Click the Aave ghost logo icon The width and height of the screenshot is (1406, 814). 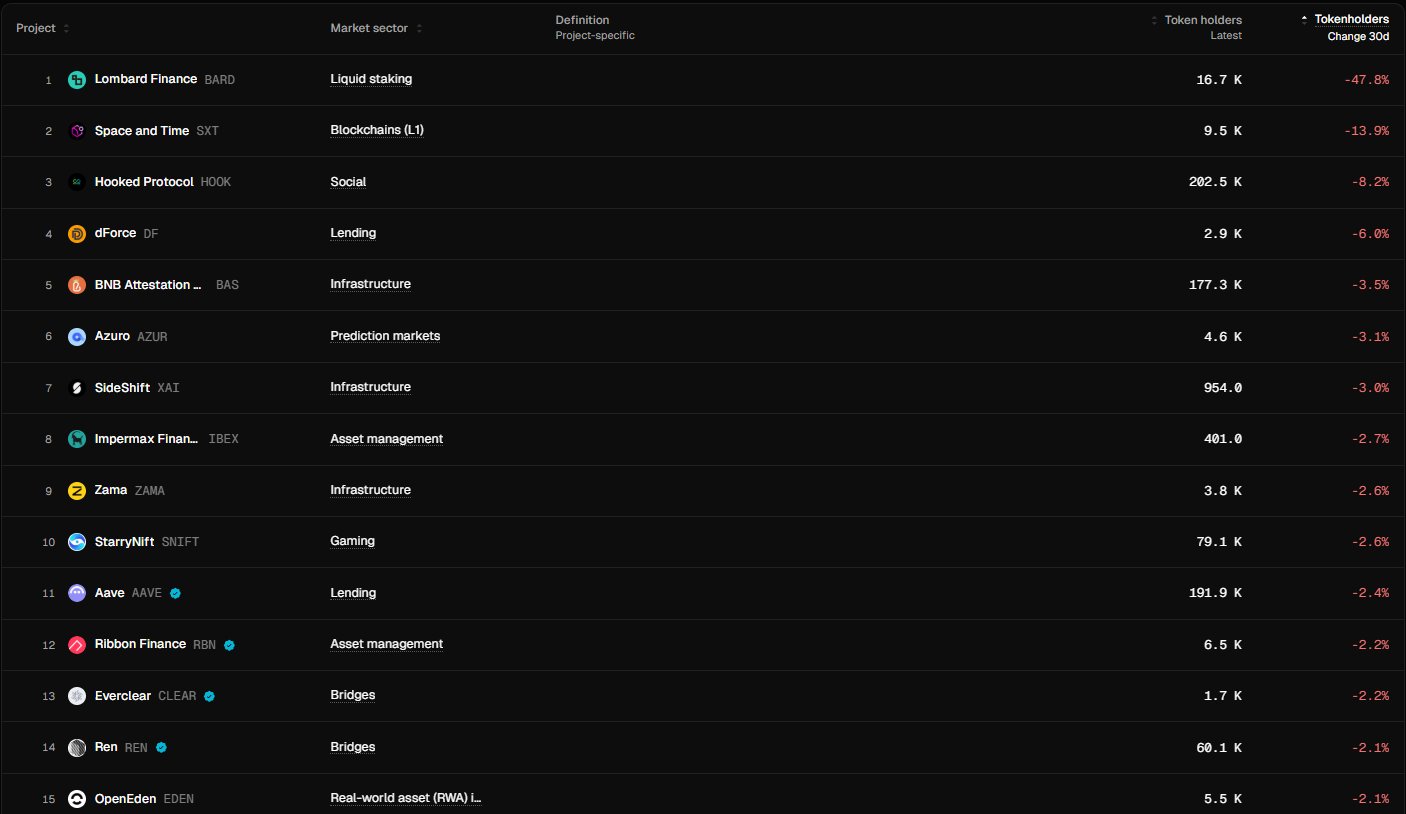click(x=77, y=593)
